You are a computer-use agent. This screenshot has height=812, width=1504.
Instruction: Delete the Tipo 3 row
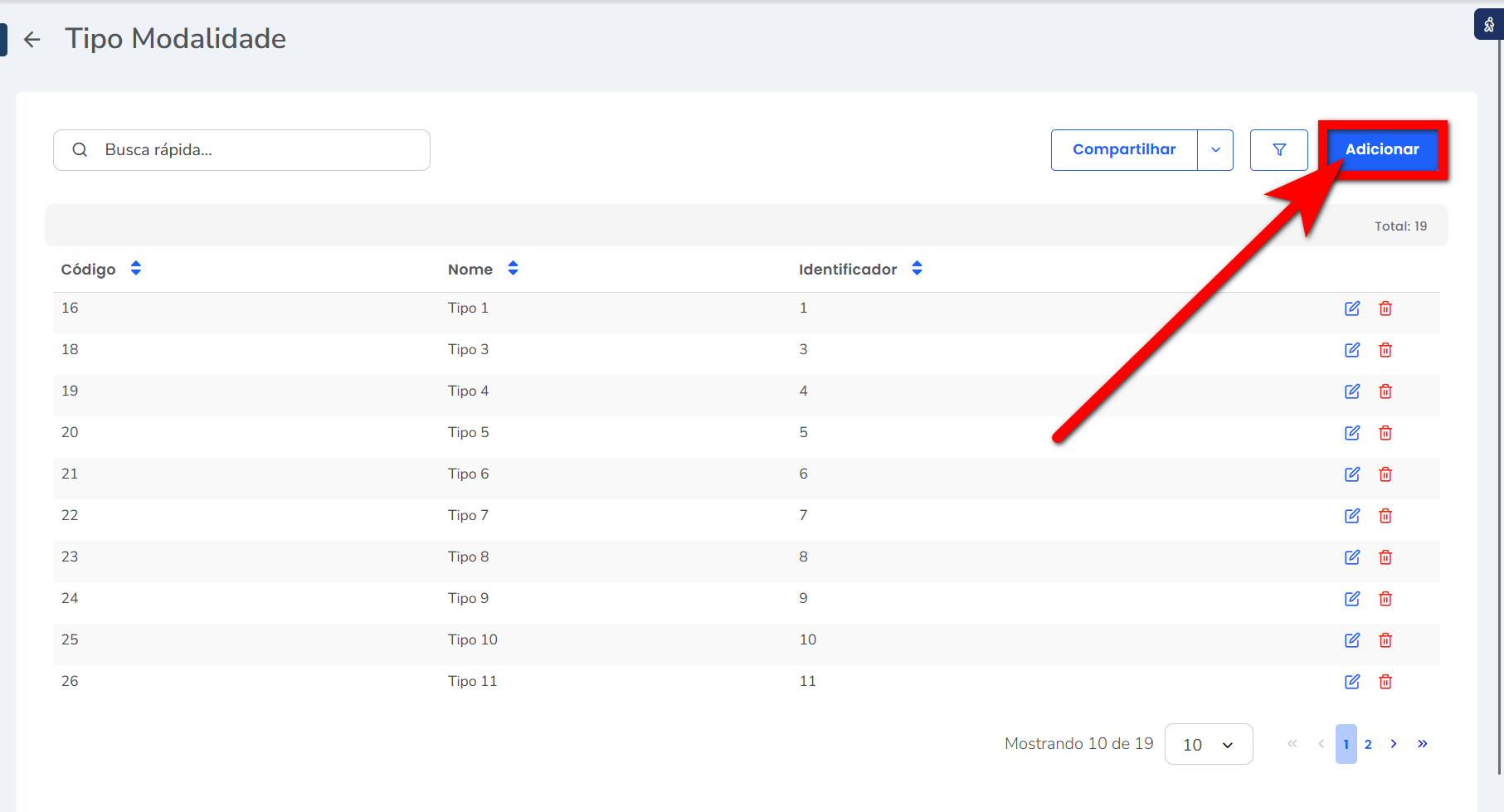coord(1385,350)
